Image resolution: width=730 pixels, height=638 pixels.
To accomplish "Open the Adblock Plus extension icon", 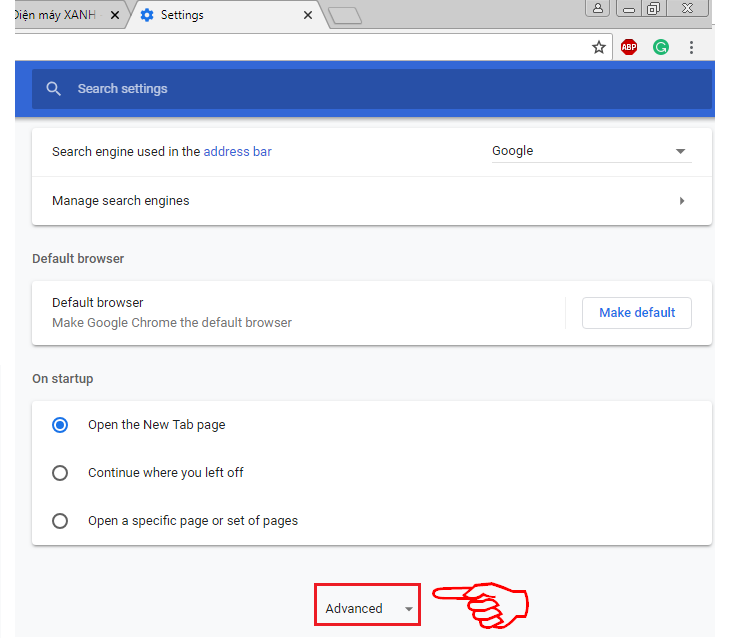I will 629,47.
